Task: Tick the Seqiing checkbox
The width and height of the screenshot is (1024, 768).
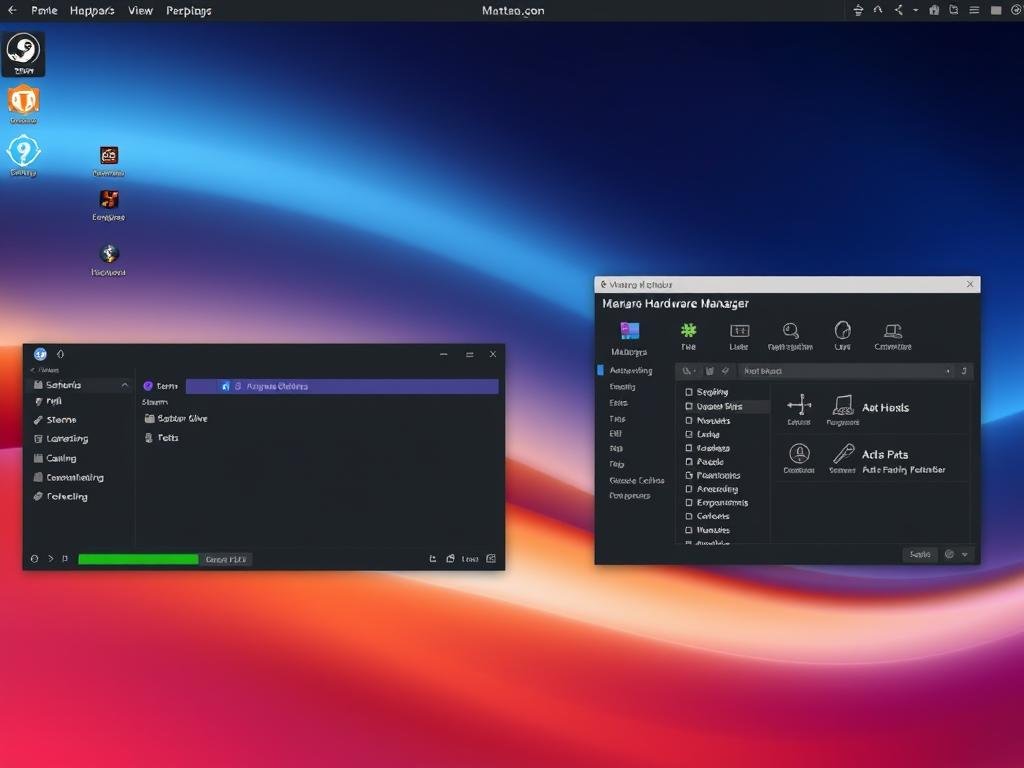Action: [688, 392]
